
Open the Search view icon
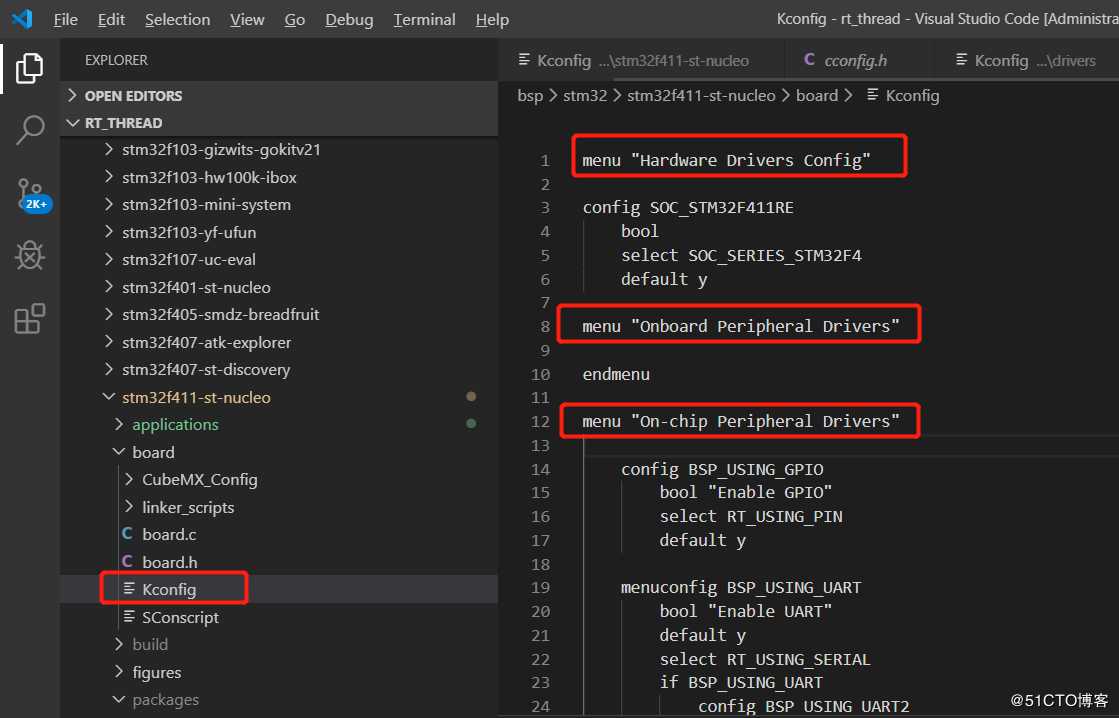[29, 130]
